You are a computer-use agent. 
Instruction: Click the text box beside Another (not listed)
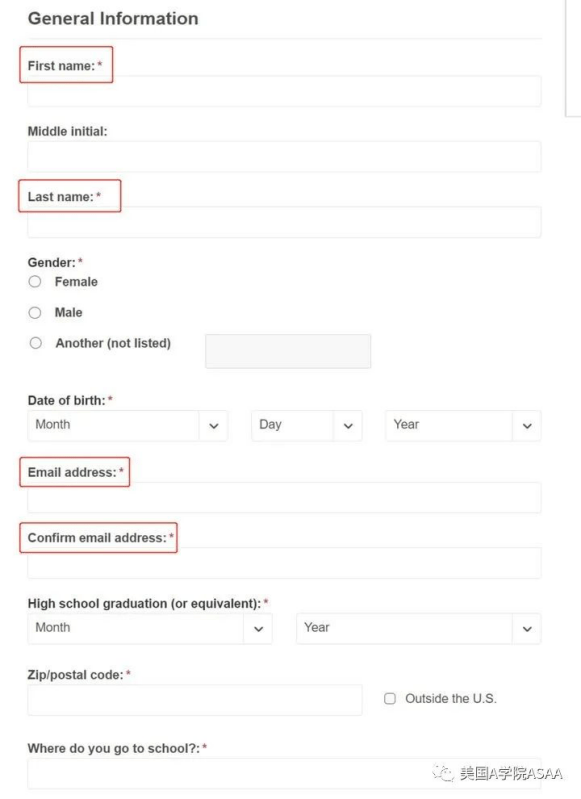[x=288, y=351]
